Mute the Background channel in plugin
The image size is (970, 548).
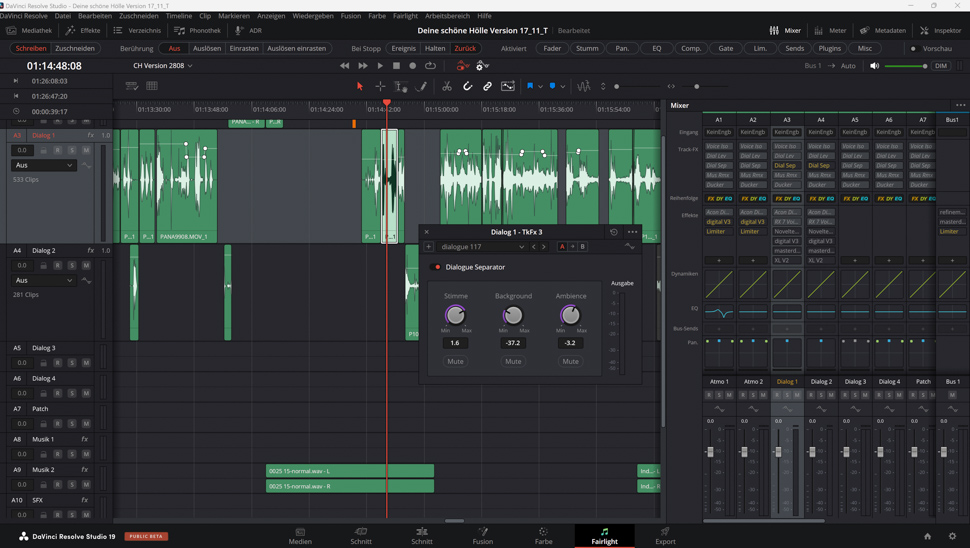(x=513, y=361)
